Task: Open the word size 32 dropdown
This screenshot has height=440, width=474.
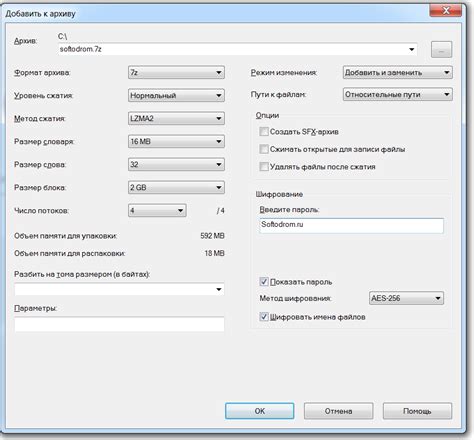Action: [176, 164]
